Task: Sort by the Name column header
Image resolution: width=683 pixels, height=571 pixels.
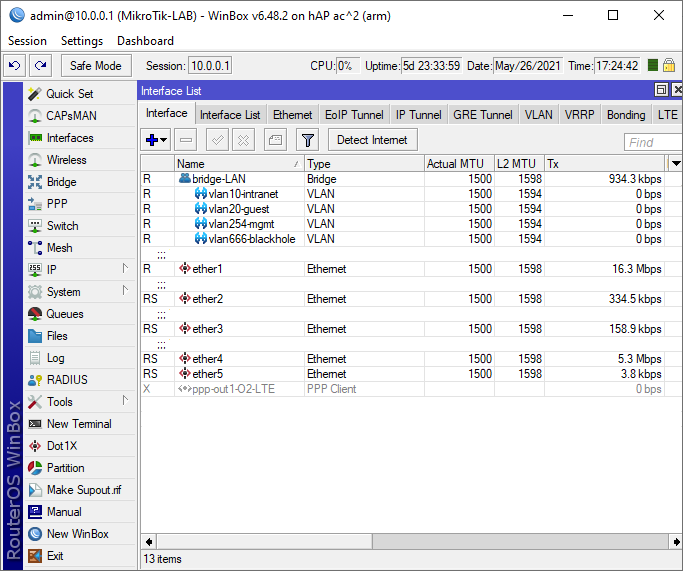Action: [239, 164]
